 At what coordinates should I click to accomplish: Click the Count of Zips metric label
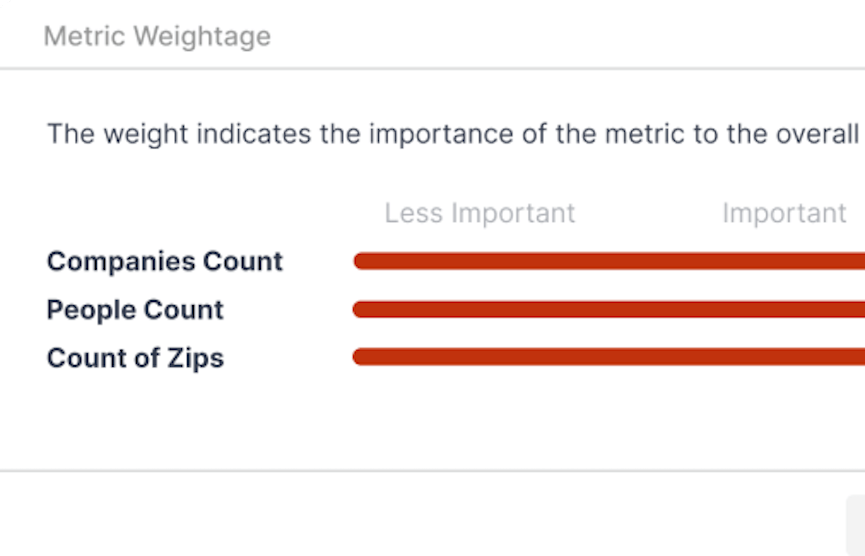[135, 357]
